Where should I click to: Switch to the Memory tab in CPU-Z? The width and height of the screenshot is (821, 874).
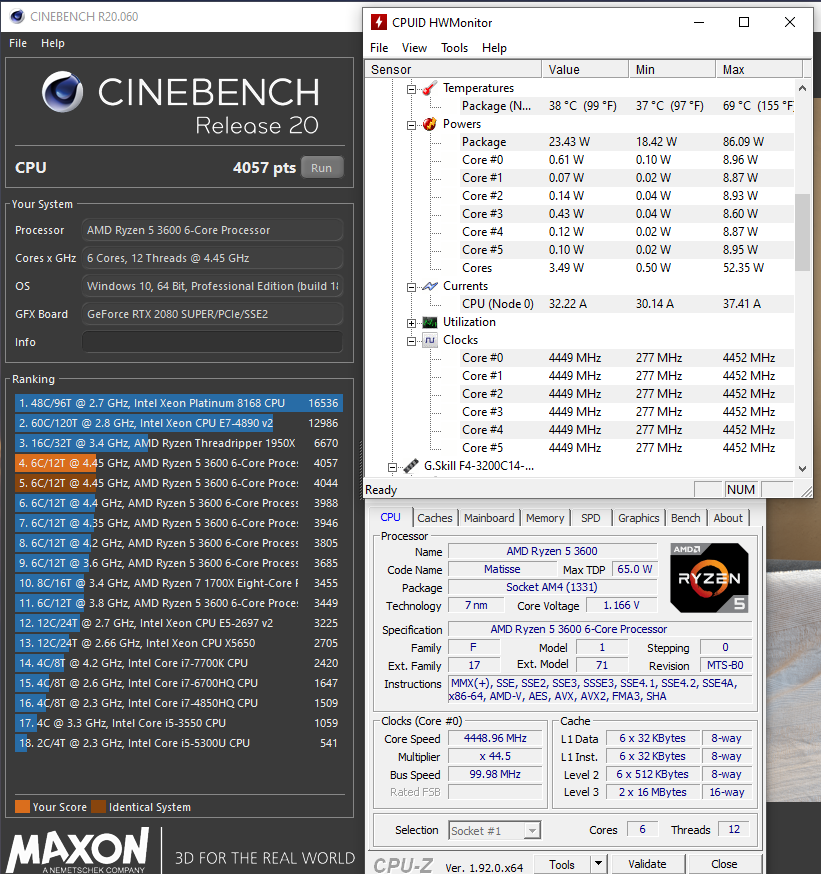pos(545,518)
